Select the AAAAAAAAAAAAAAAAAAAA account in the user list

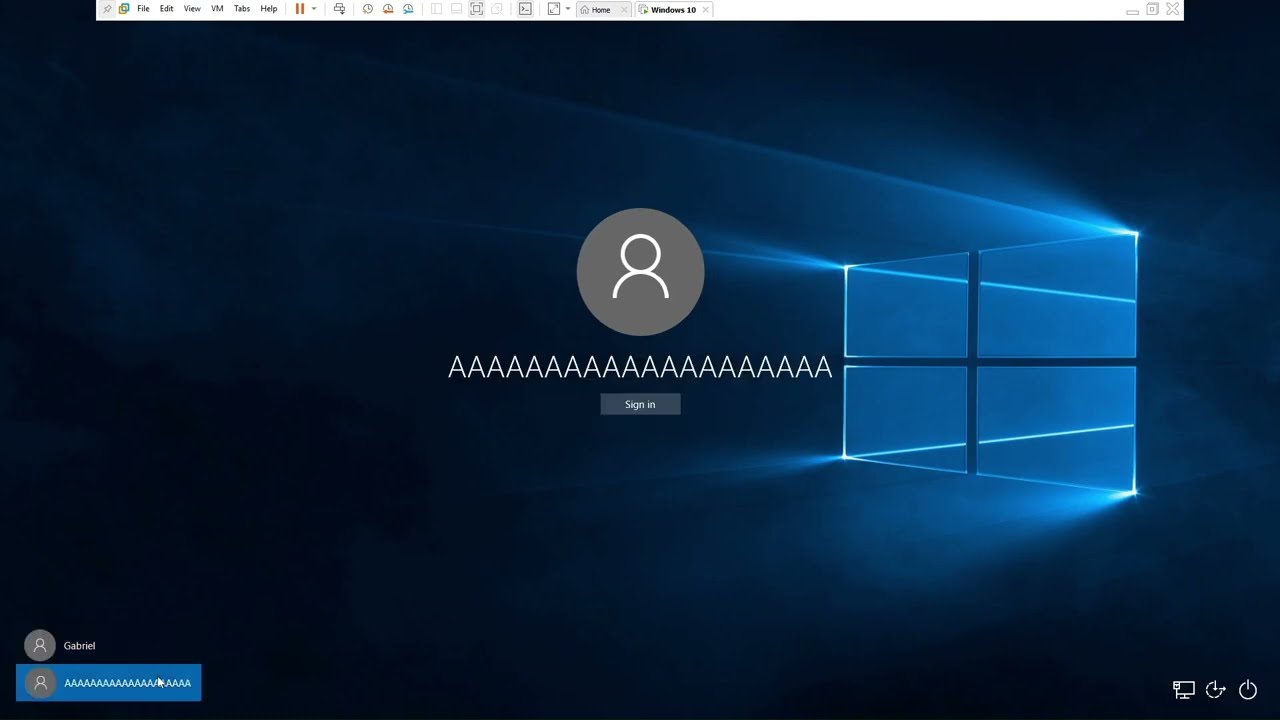coord(108,683)
